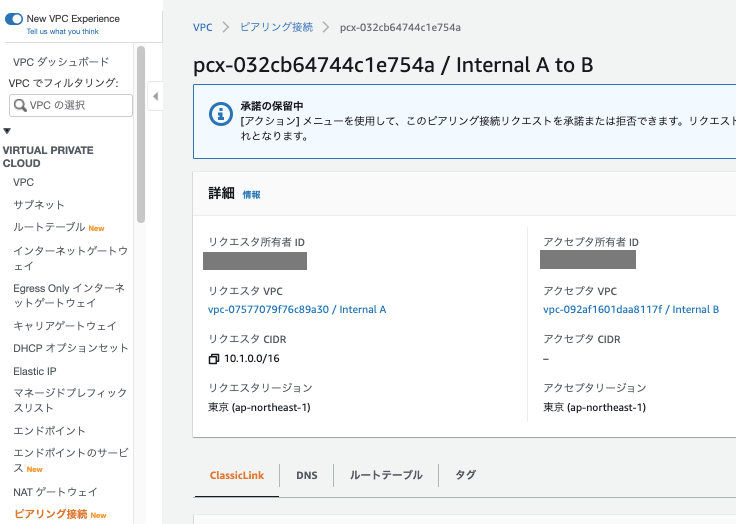Collapse the Virtual Private Cloud section triangle

pyautogui.click(x=7, y=131)
